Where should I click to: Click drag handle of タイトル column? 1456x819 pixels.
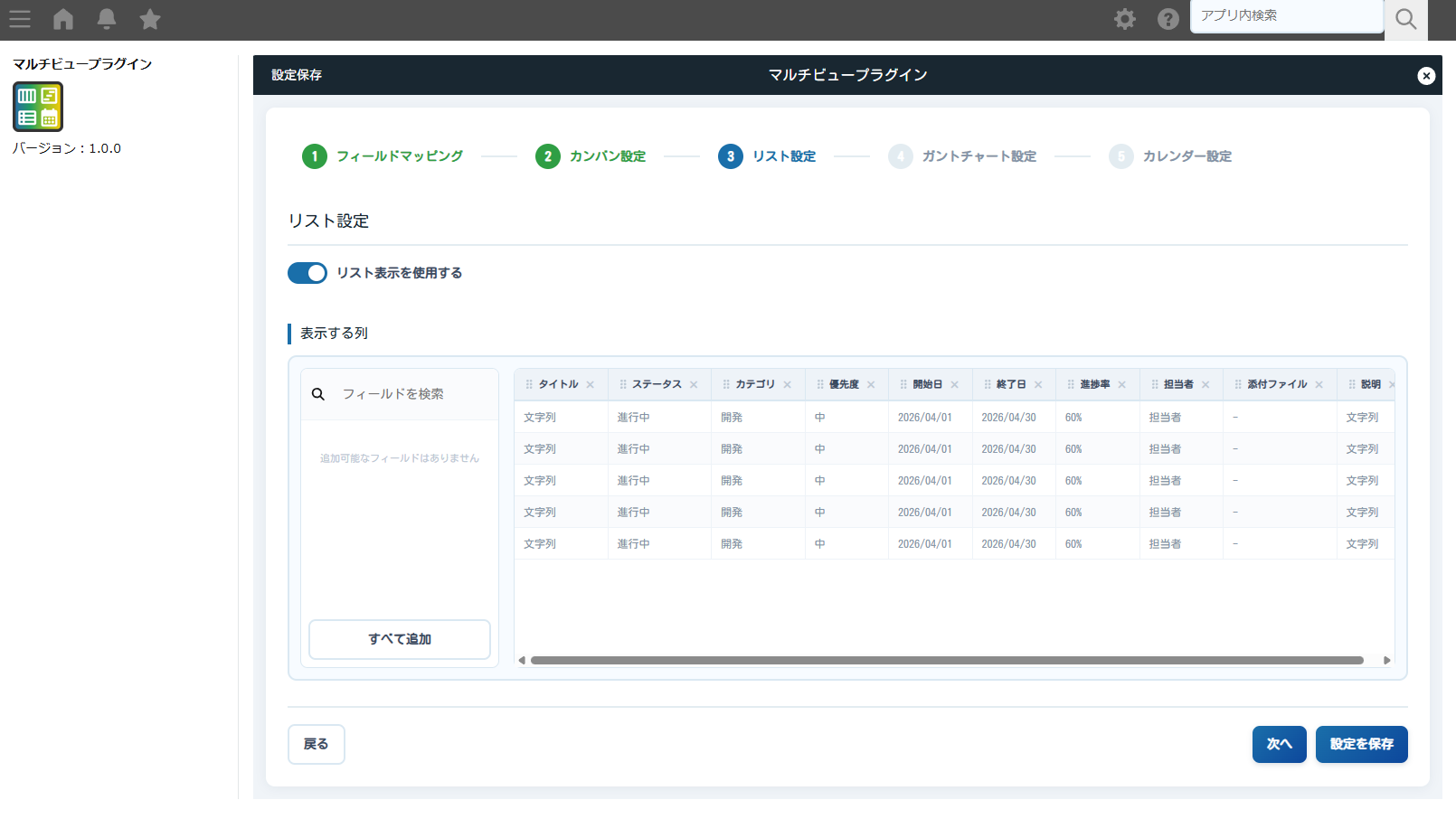529,385
